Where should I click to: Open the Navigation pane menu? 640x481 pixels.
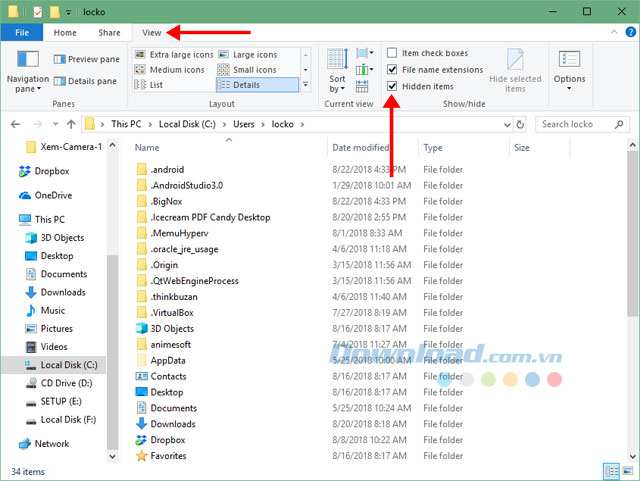tap(27, 70)
